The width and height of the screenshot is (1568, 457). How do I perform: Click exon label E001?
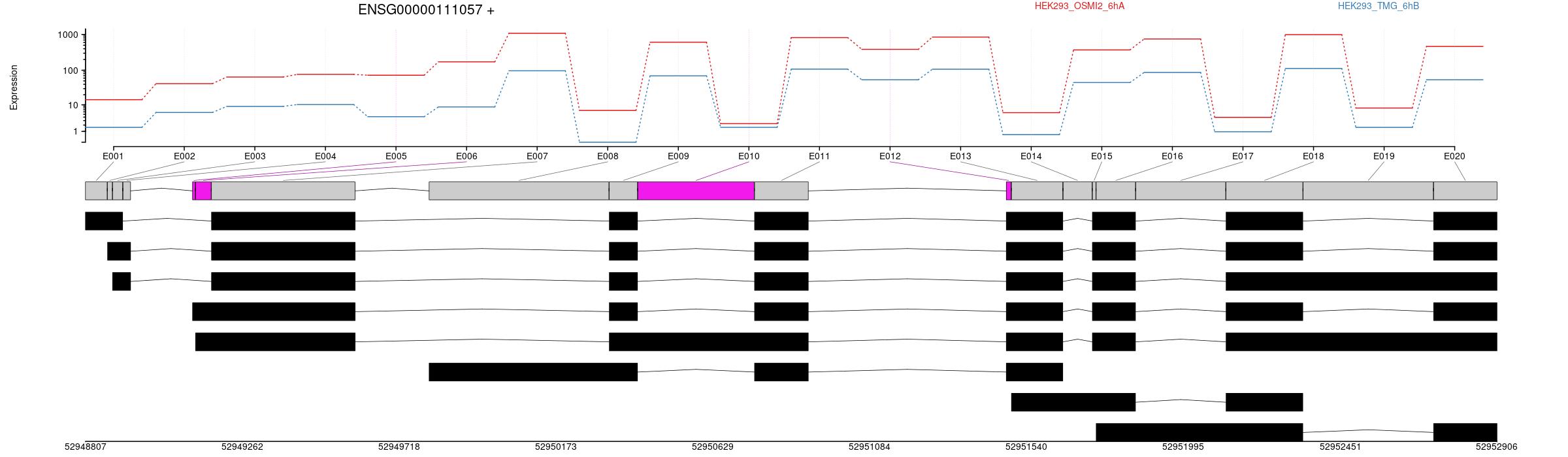click(113, 156)
